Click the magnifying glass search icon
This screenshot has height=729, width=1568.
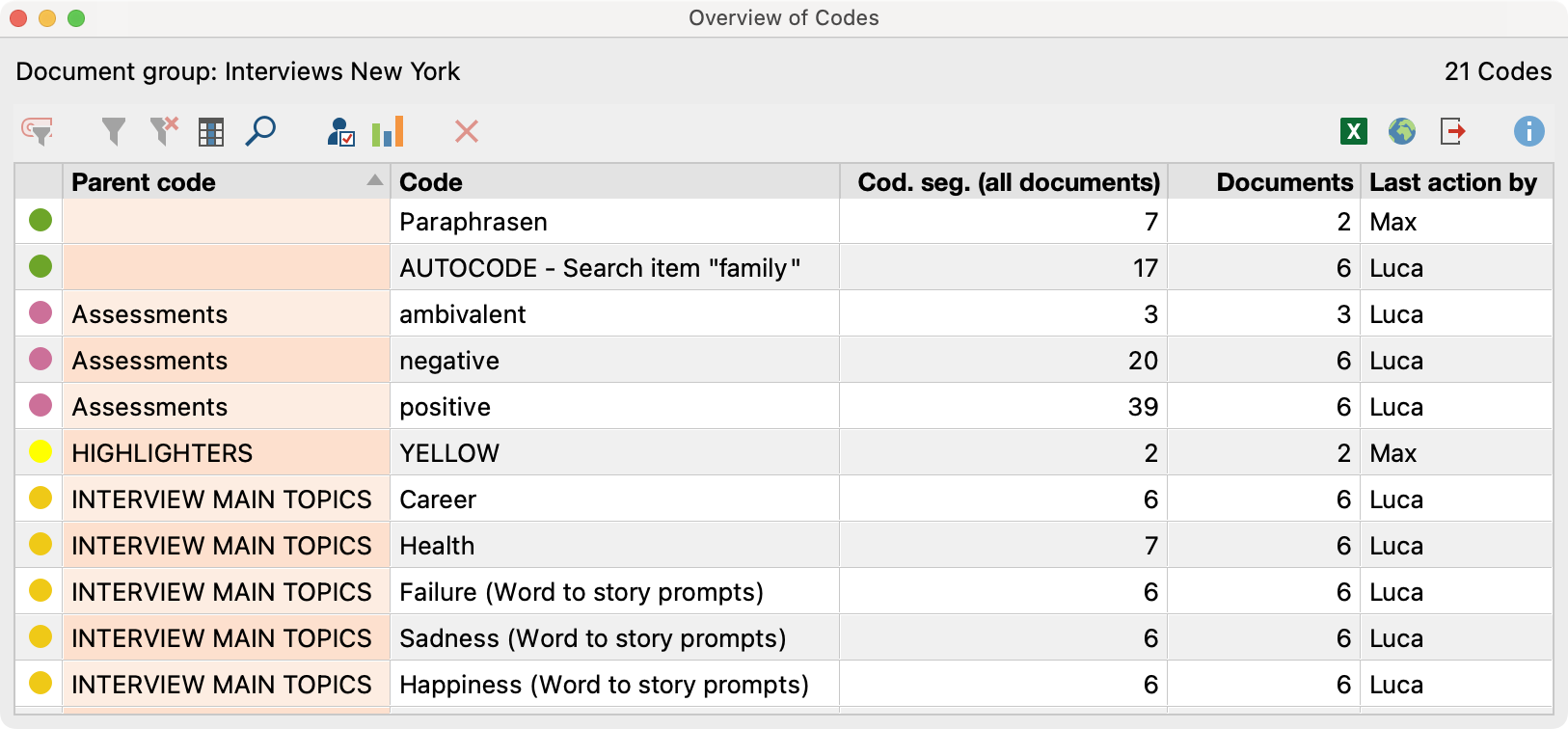(x=260, y=131)
